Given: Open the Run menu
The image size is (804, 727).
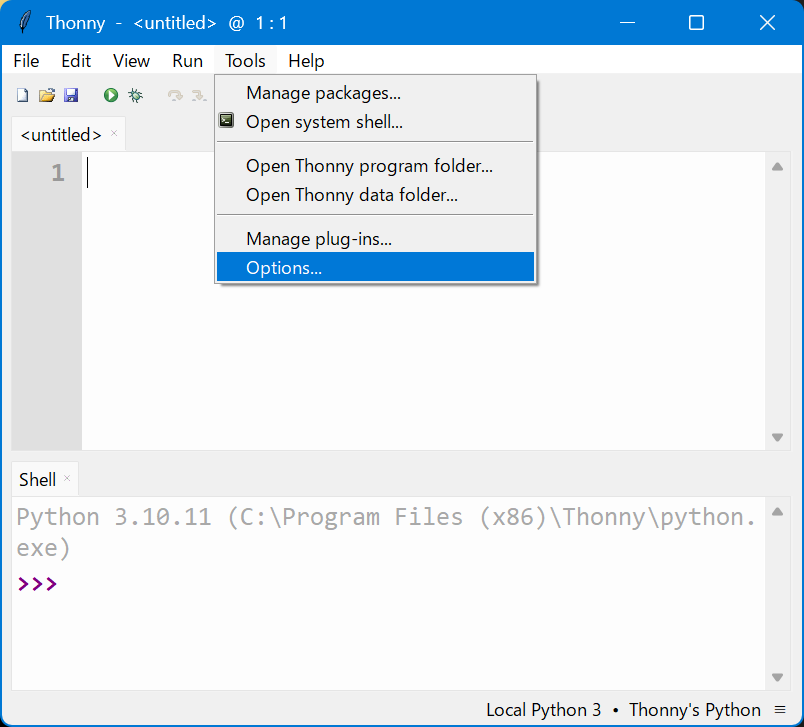Looking at the screenshot, I should pos(187,61).
